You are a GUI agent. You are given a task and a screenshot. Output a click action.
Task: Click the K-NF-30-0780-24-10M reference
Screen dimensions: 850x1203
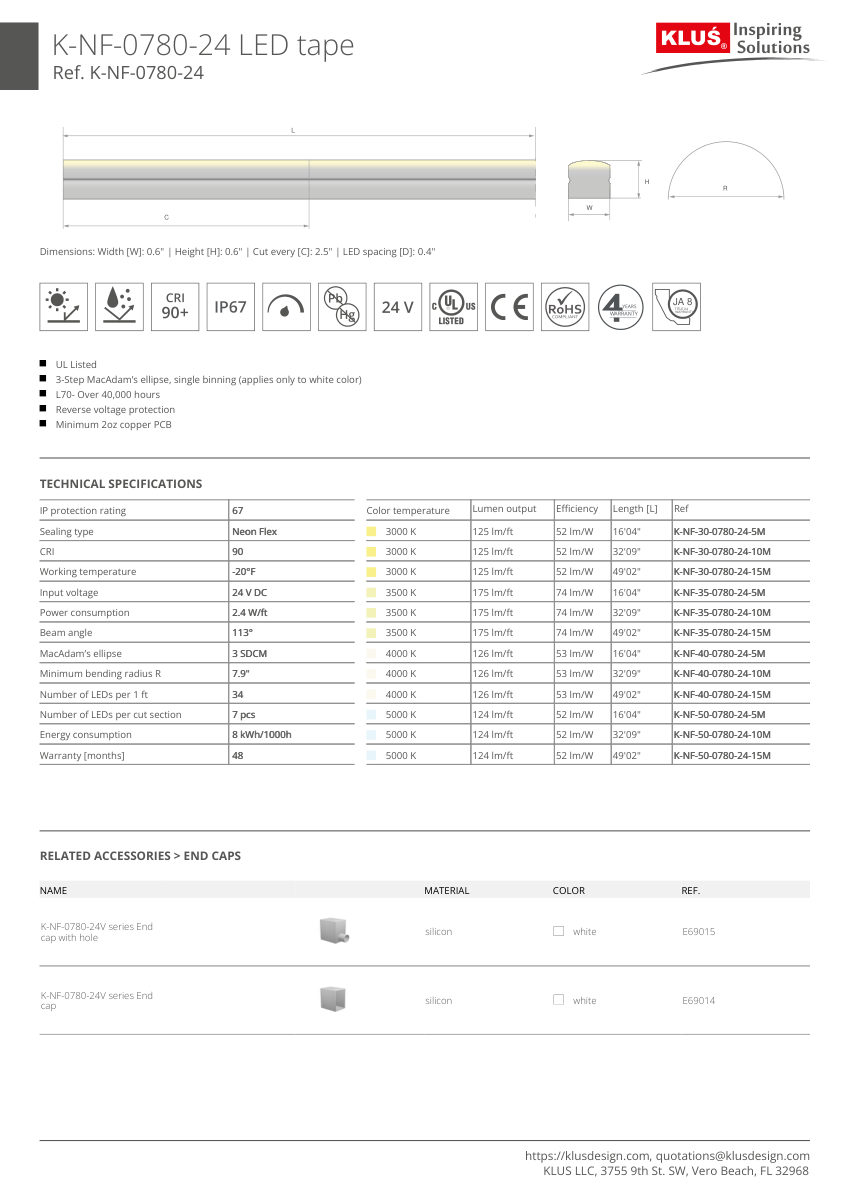(722, 552)
